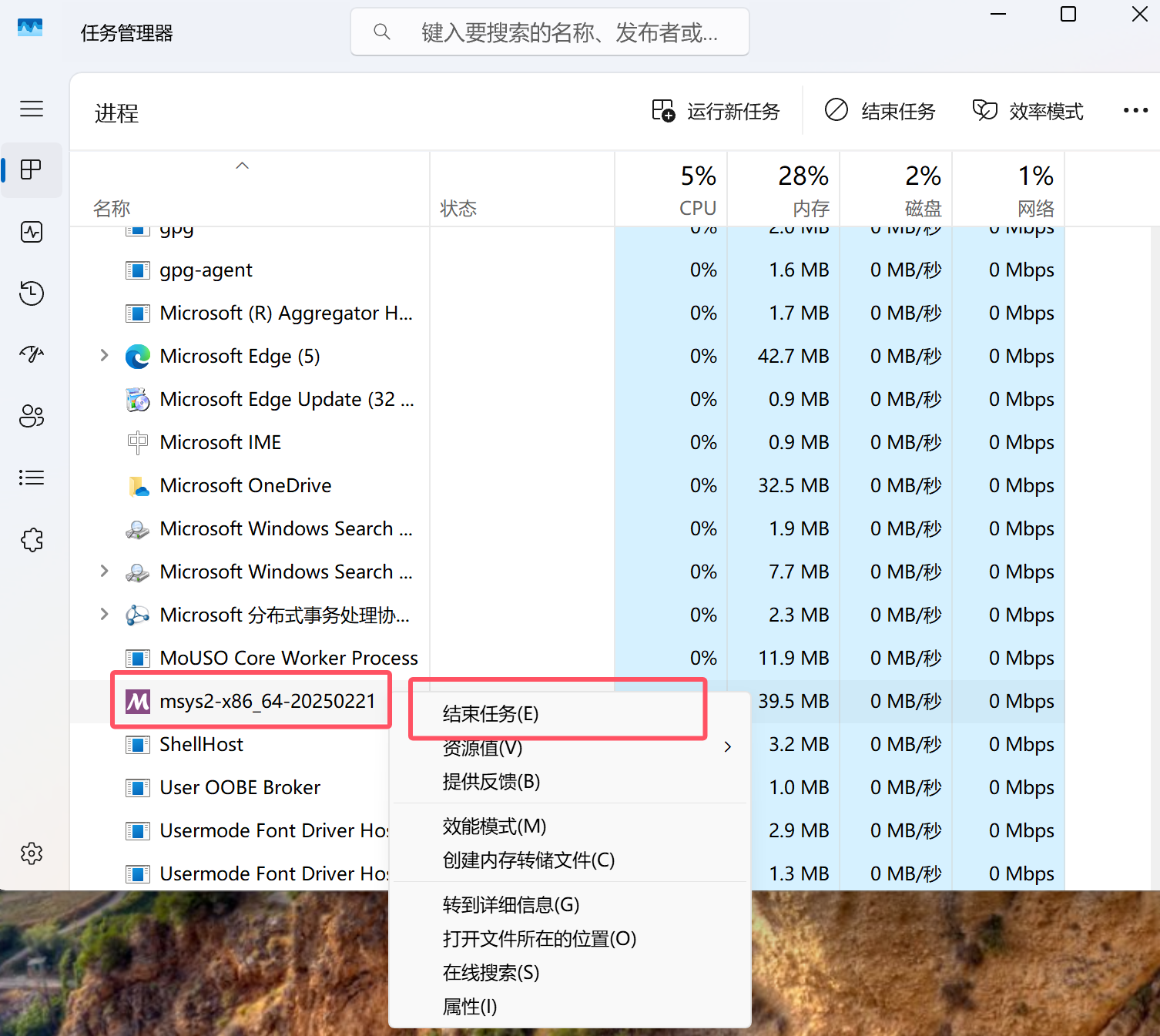1160x1036 pixels.
Task: Choose 效能模式(M) in the context menu
Action: click(x=570, y=826)
